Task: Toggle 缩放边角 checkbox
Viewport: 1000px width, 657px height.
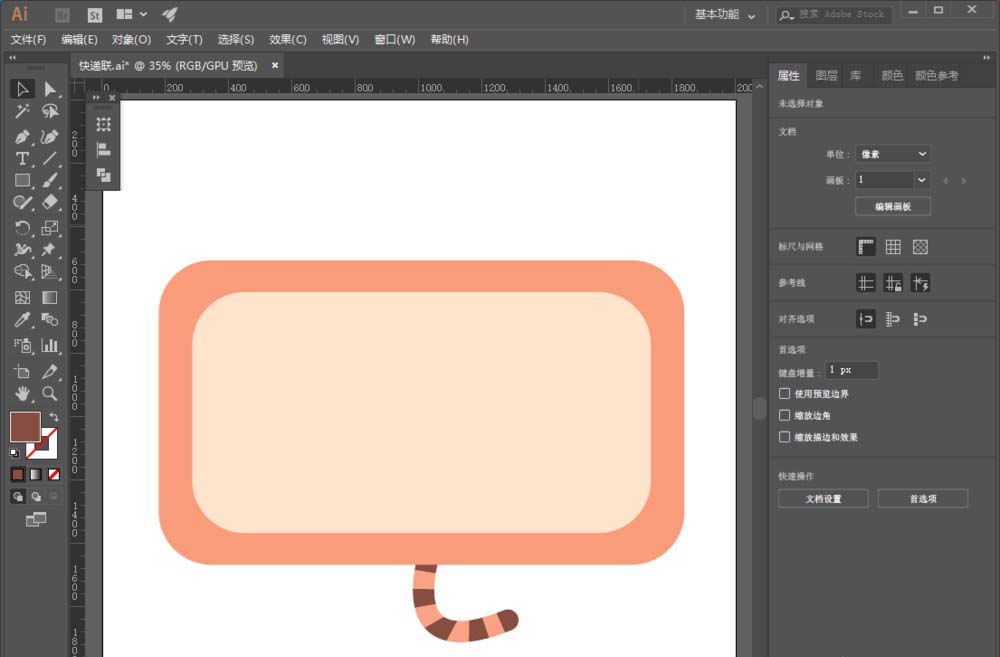Action: [784, 415]
